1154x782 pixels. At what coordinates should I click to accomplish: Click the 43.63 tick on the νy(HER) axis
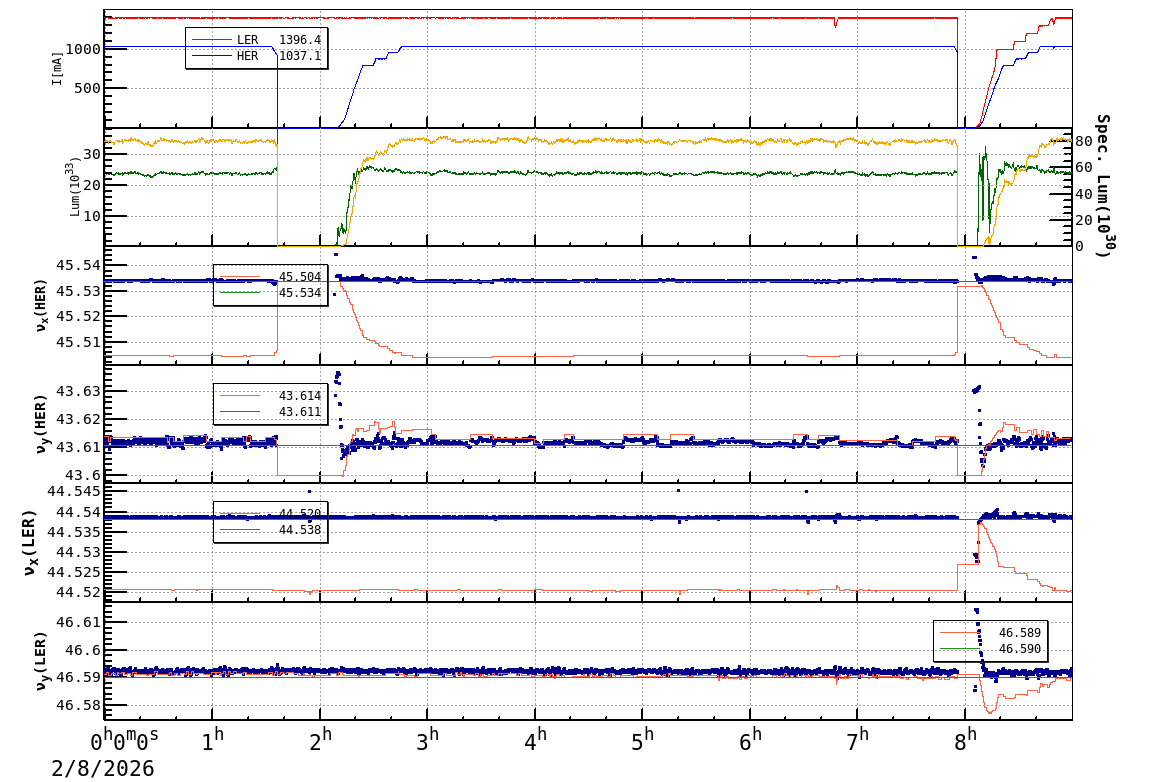78,391
